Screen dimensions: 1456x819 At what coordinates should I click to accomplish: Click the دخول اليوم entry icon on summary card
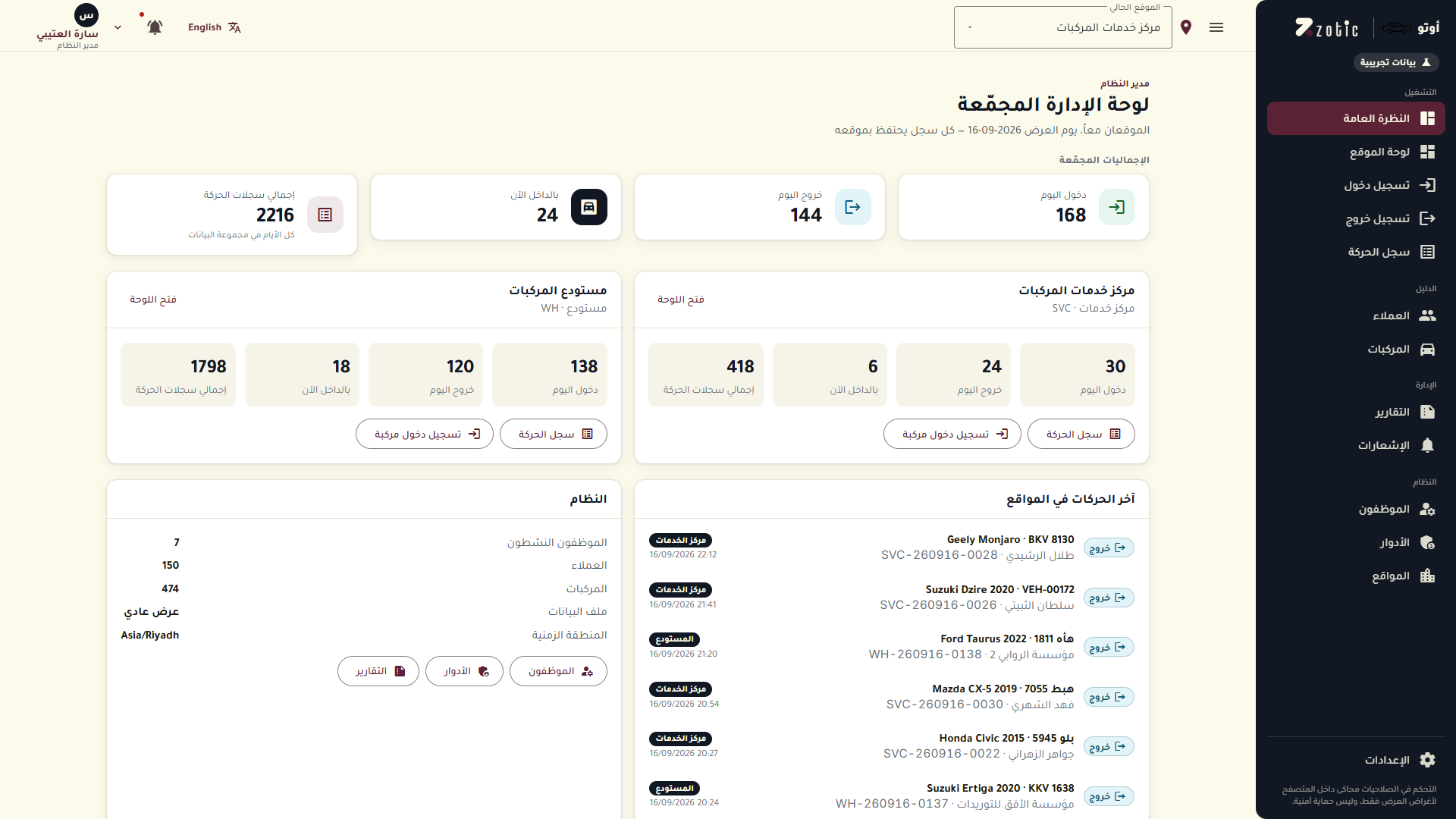(1117, 207)
